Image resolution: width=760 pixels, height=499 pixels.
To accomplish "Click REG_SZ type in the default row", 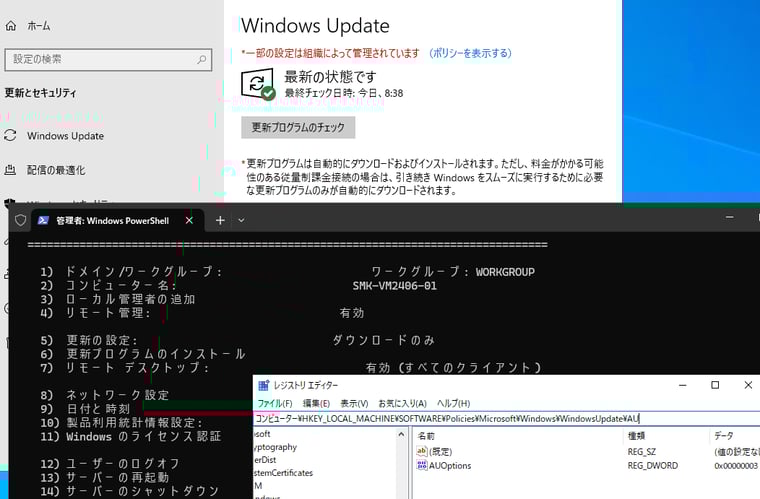I will tap(642, 452).
